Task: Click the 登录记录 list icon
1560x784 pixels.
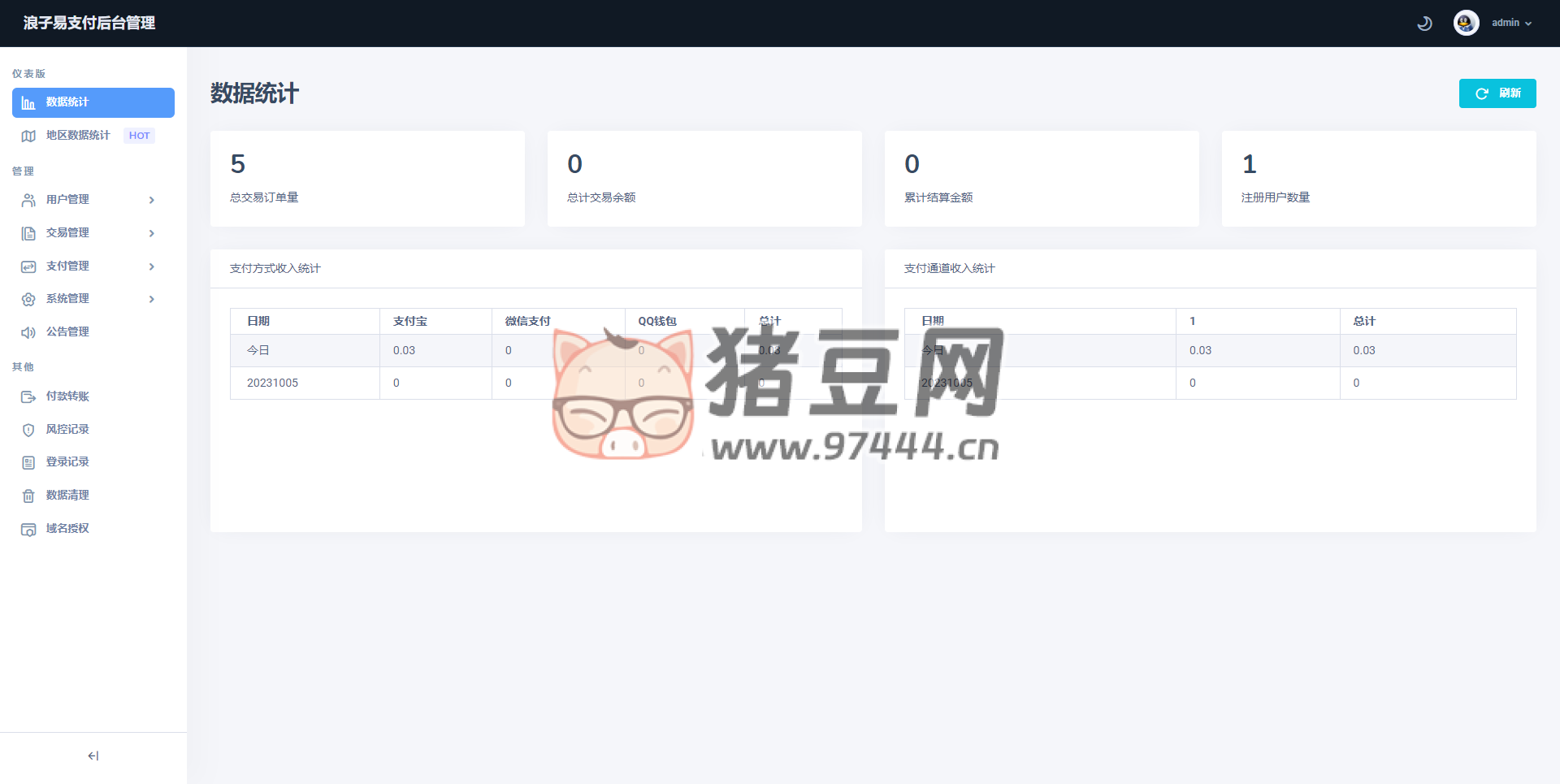Action: click(x=28, y=462)
